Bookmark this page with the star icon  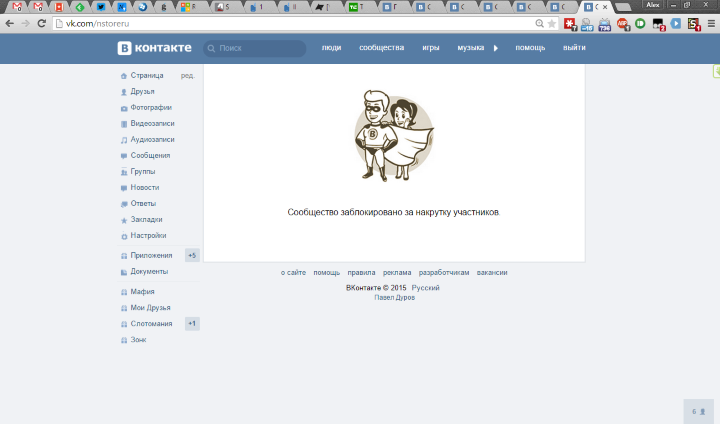(552, 24)
